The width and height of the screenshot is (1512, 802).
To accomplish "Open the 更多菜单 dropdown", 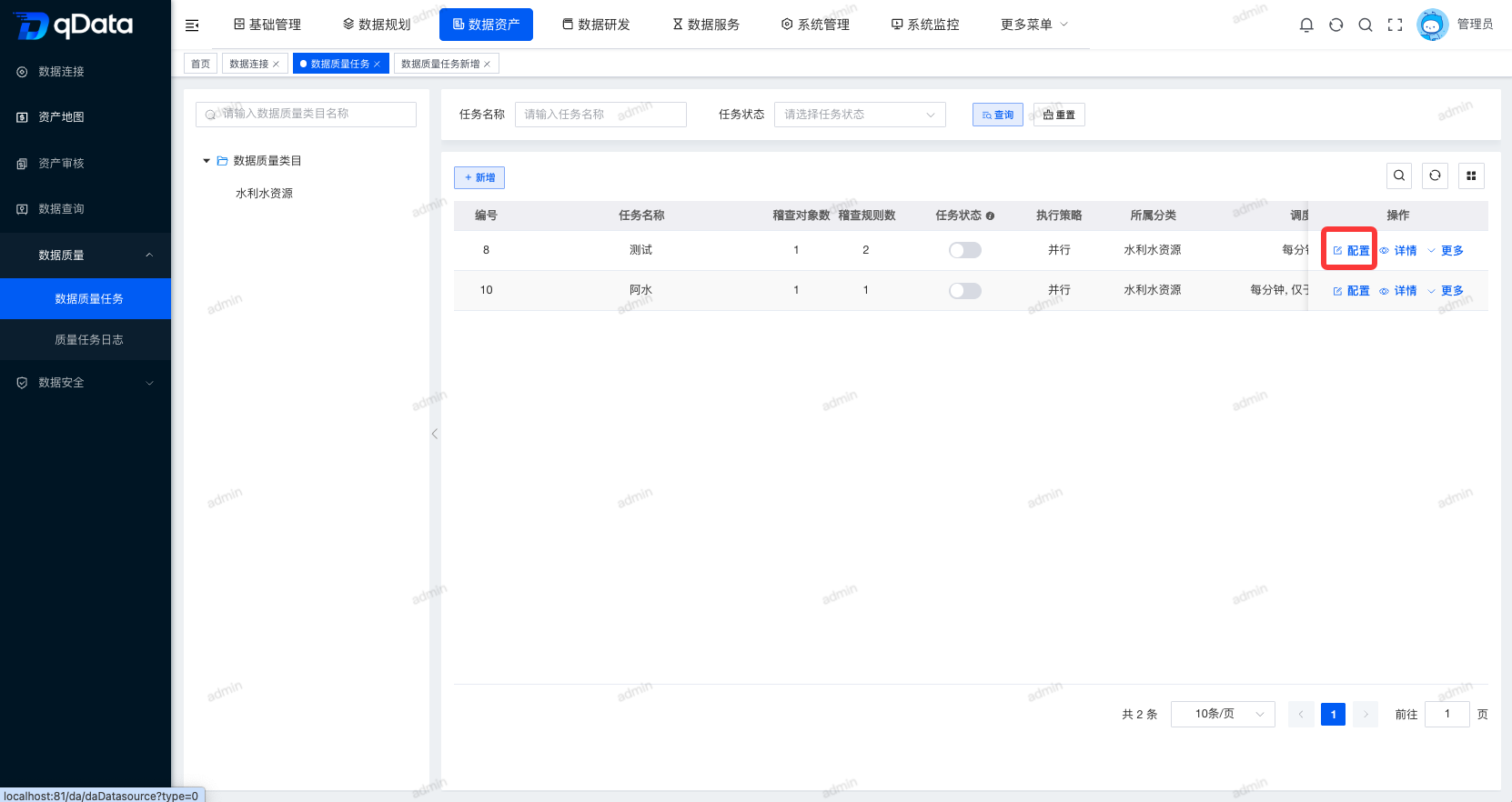I will click(1034, 25).
